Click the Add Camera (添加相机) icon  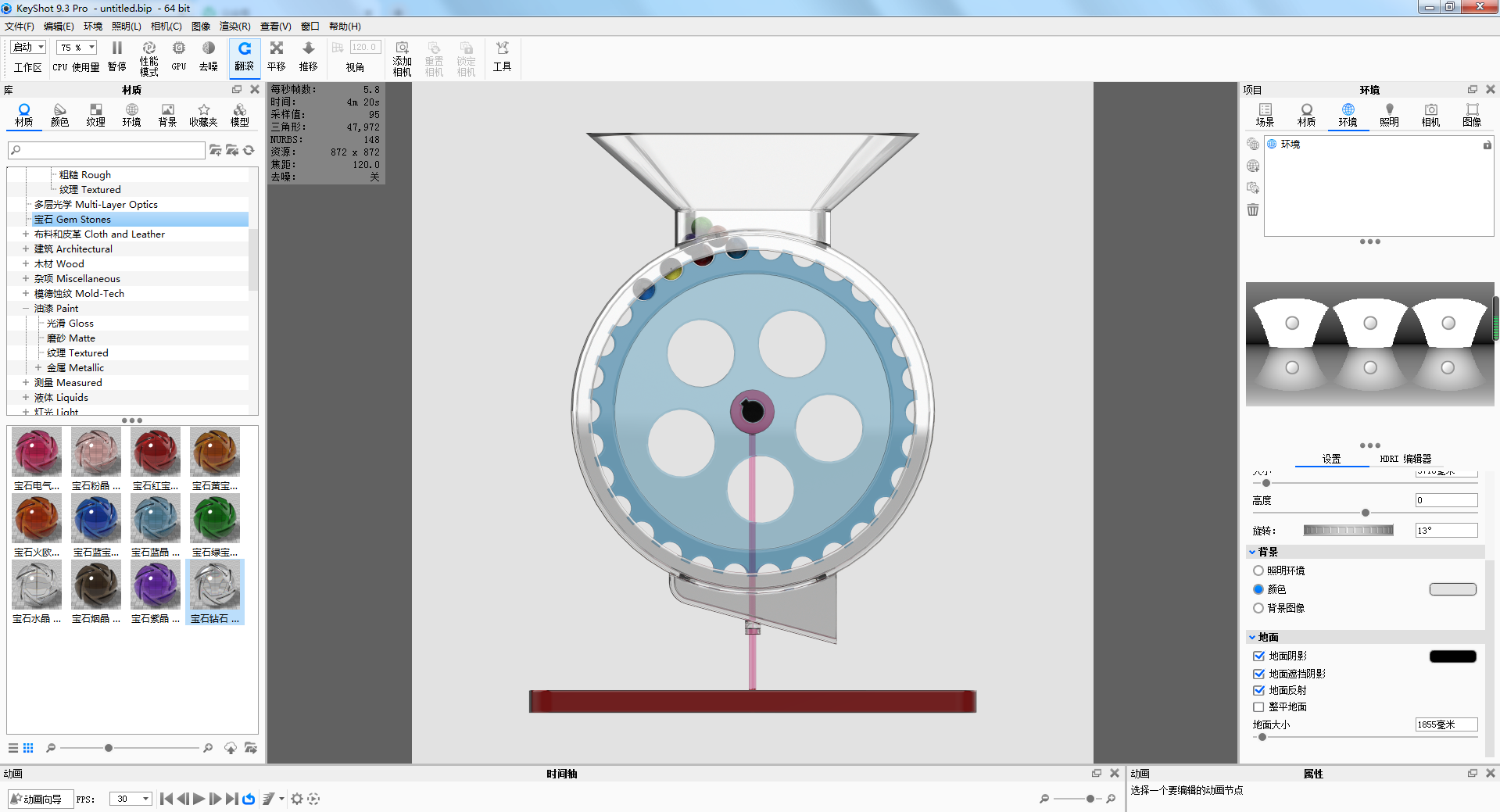pyautogui.click(x=403, y=59)
